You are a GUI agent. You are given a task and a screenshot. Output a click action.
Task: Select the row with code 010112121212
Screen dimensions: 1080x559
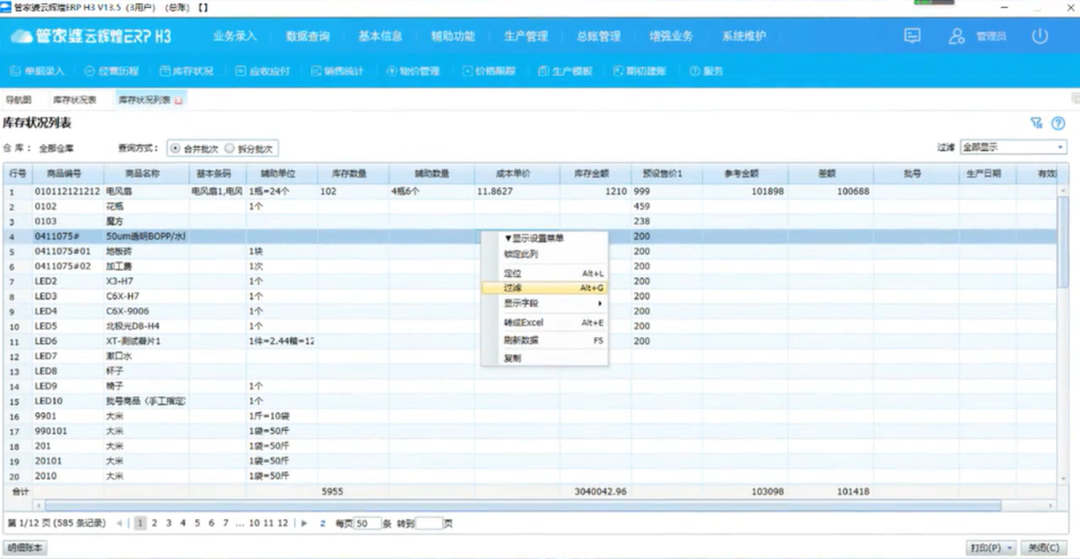click(530, 191)
